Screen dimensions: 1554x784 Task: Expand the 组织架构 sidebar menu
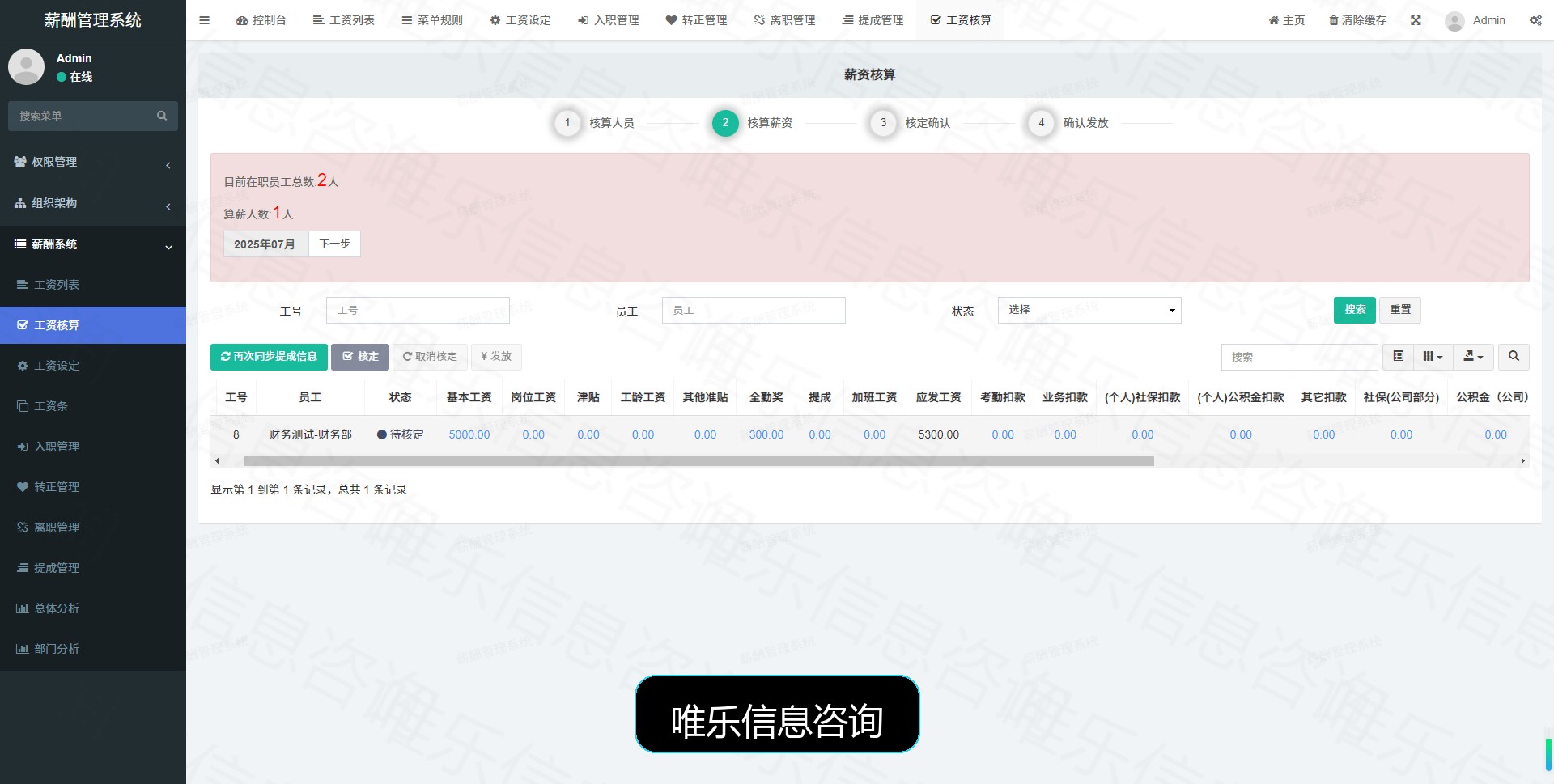point(93,203)
